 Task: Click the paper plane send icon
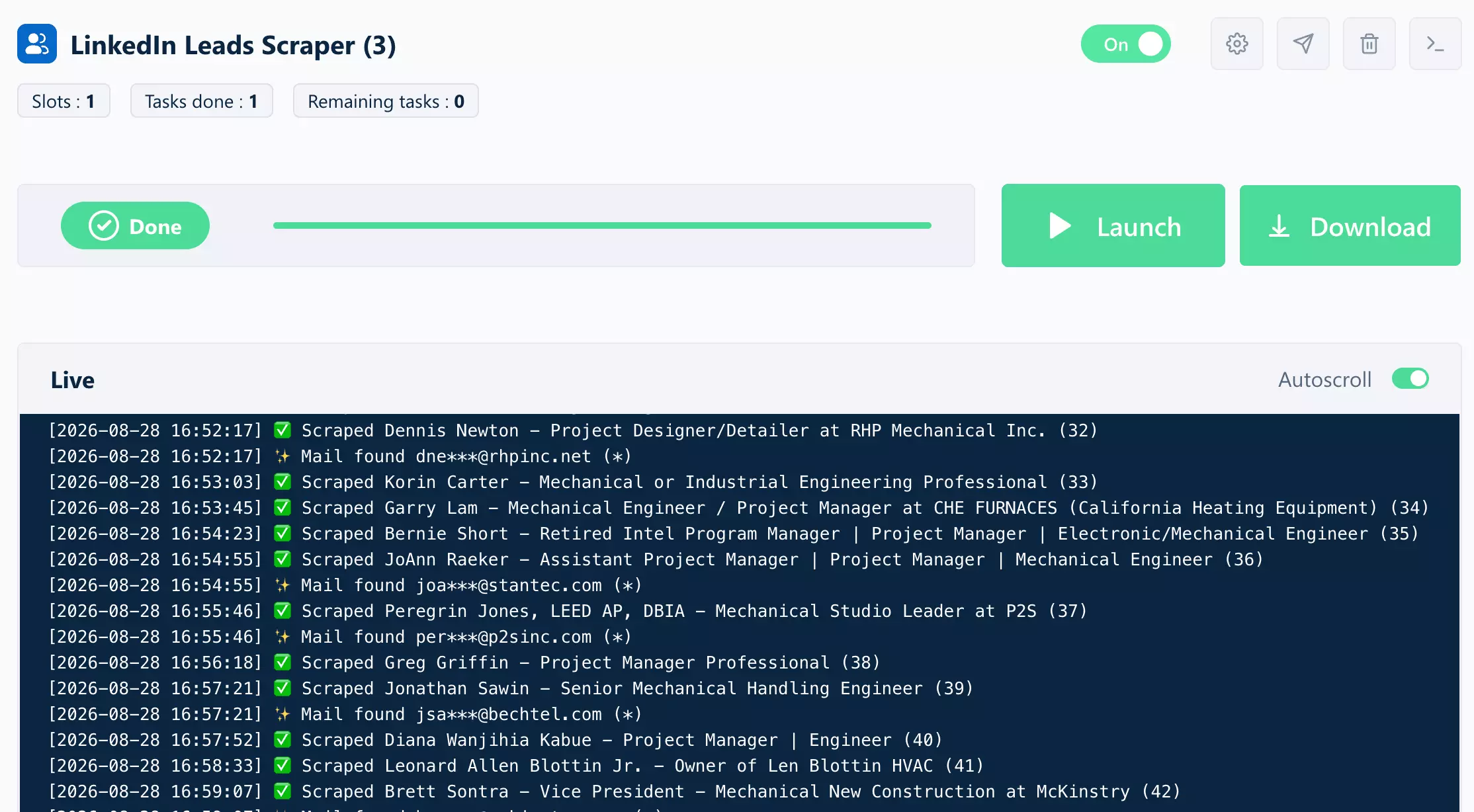(x=1303, y=44)
